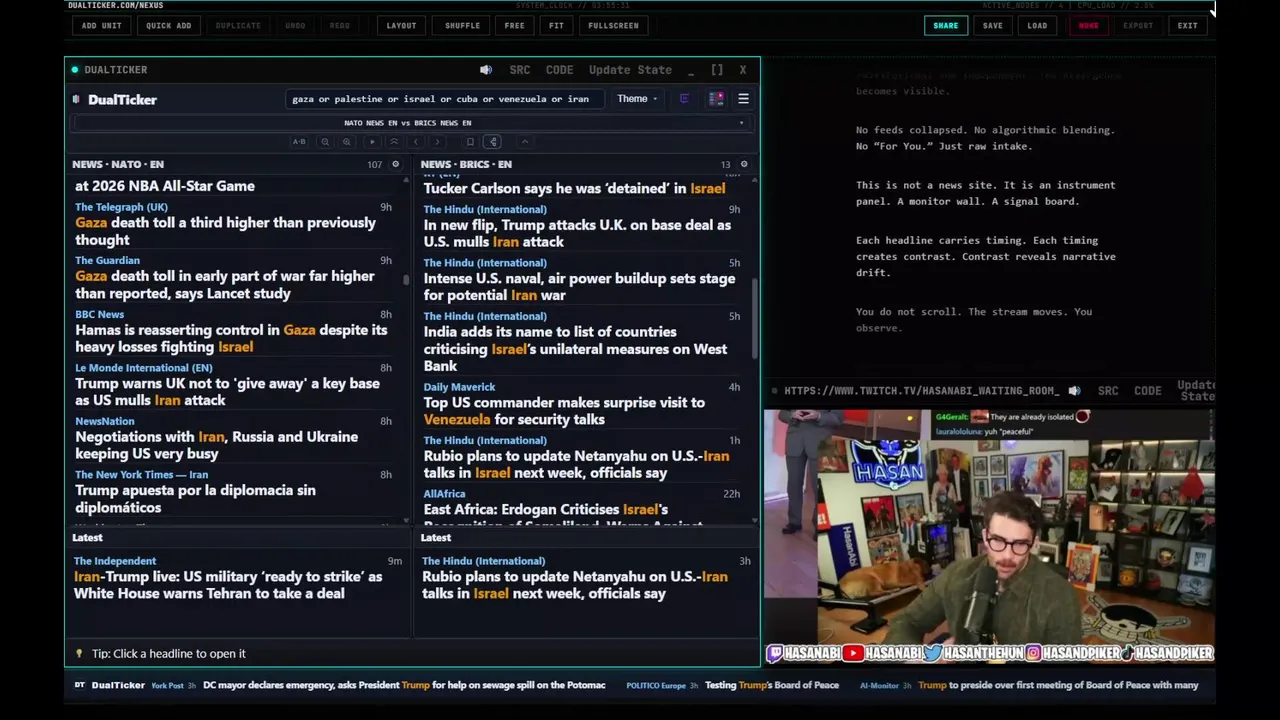Viewport: 1280px width, 720px height.
Task: Click the LAYOUT button
Action: pos(402,26)
